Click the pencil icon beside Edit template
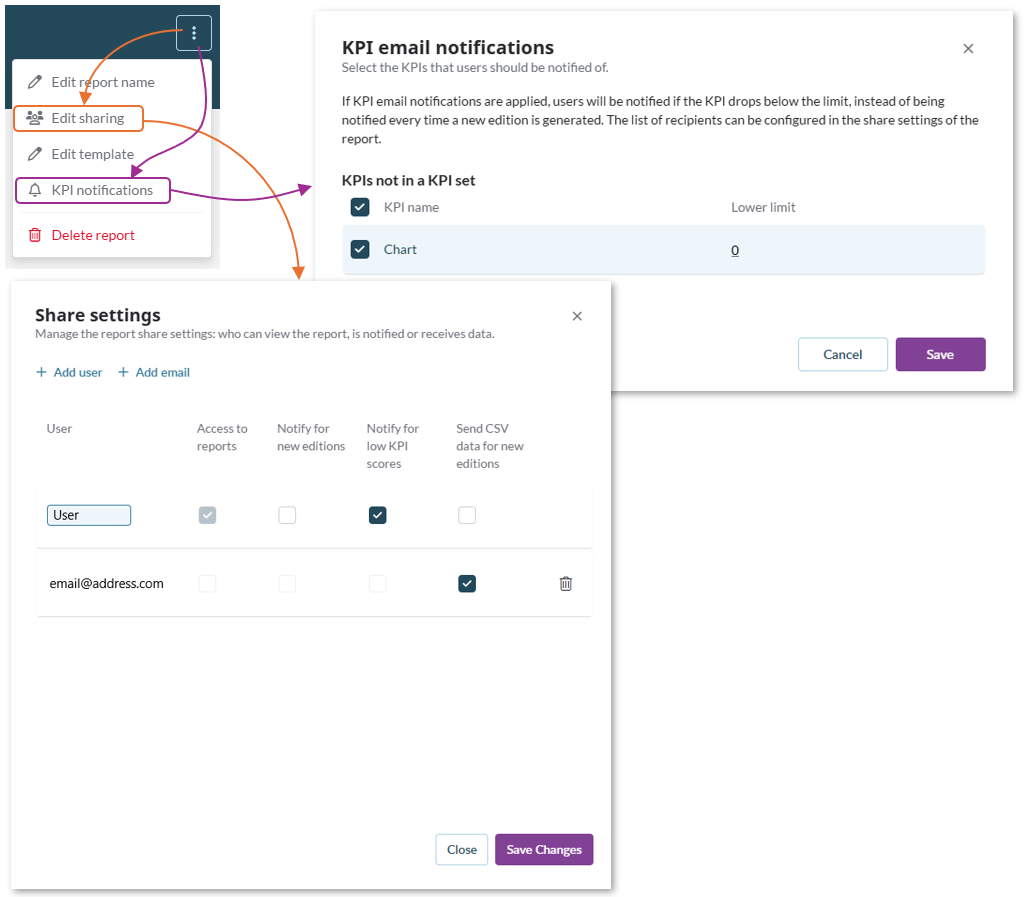 pyautogui.click(x=35, y=154)
